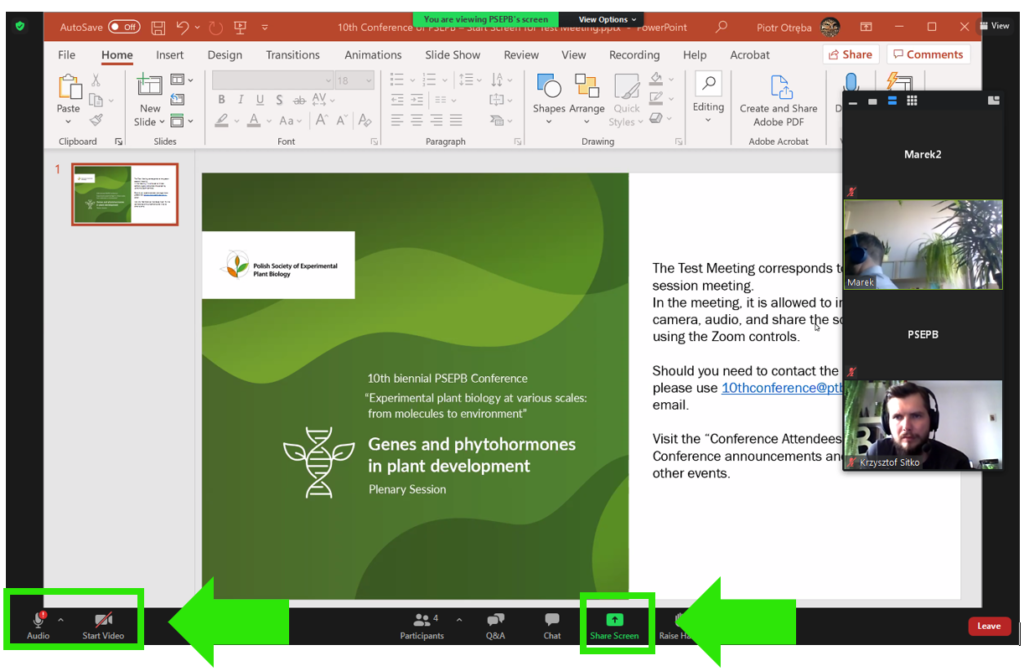Toggle Bold formatting
Screen dimensions: 1024x671
pyautogui.click(x=221, y=100)
